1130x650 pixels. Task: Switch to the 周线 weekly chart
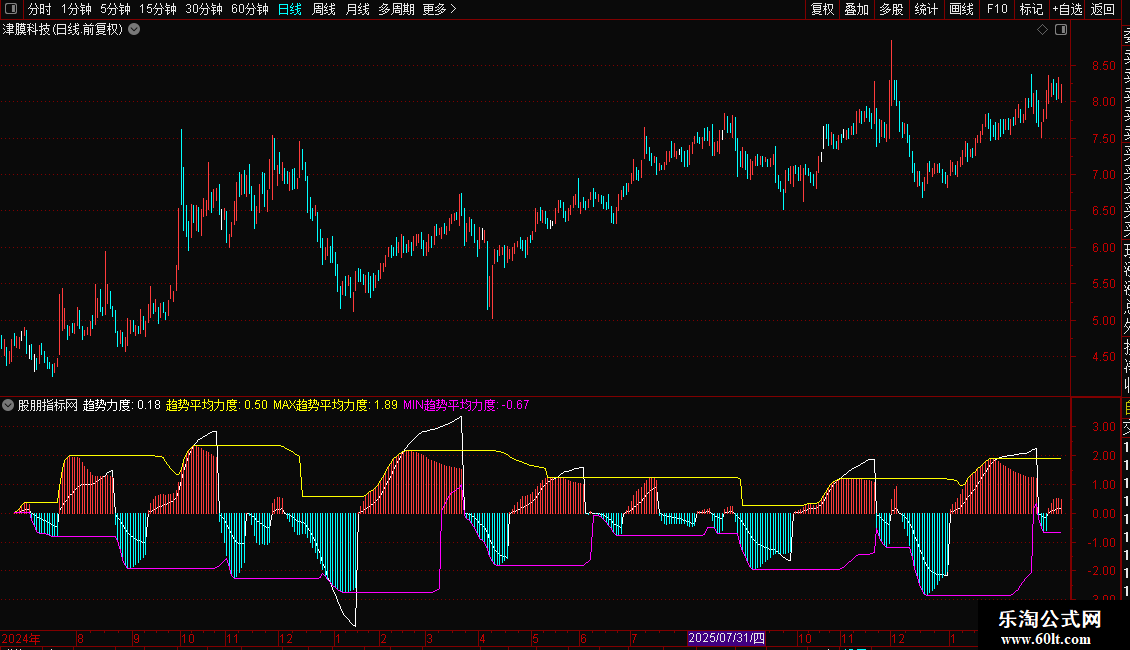pyautogui.click(x=324, y=9)
